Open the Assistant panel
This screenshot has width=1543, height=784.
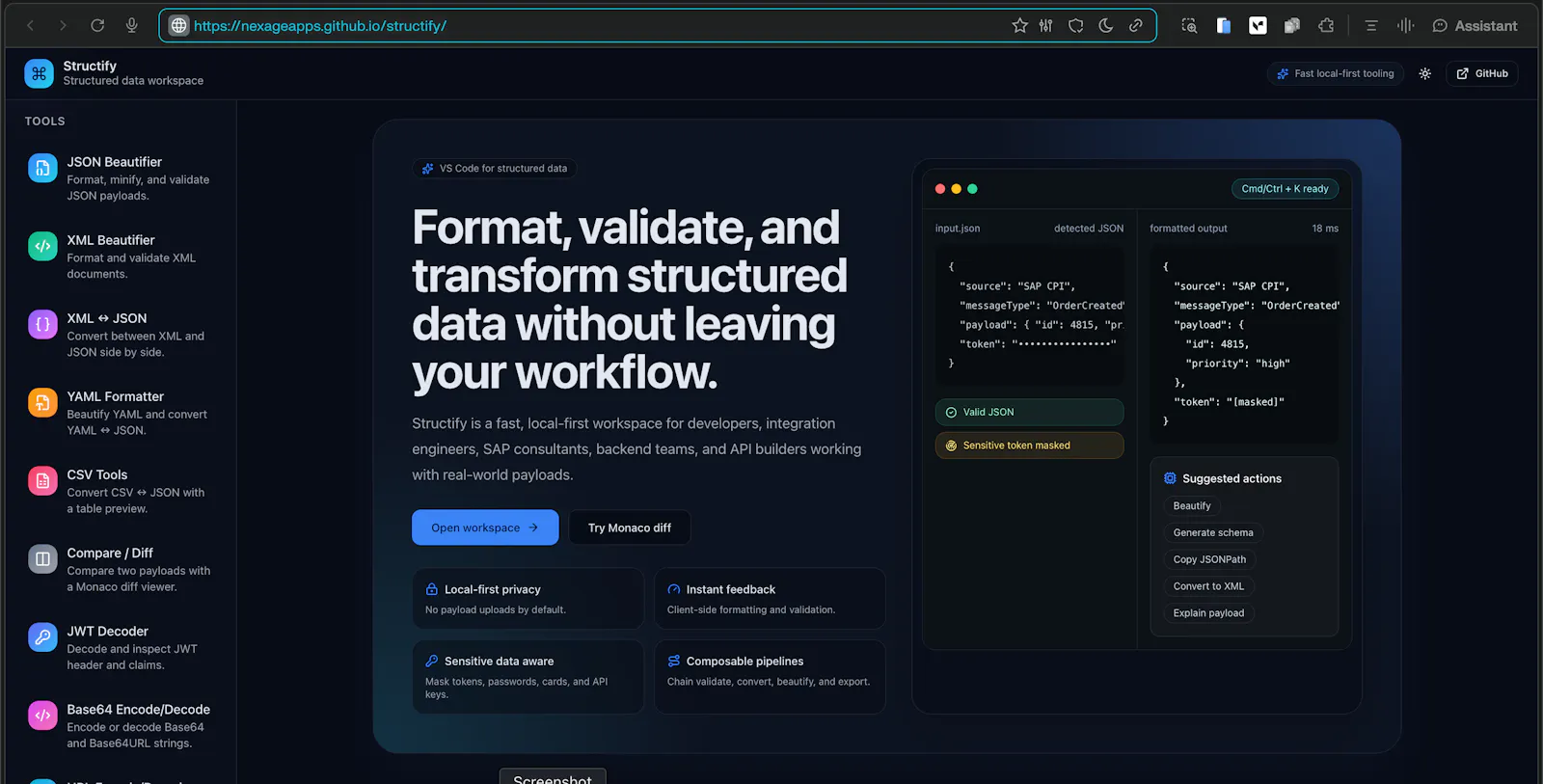click(x=1475, y=26)
